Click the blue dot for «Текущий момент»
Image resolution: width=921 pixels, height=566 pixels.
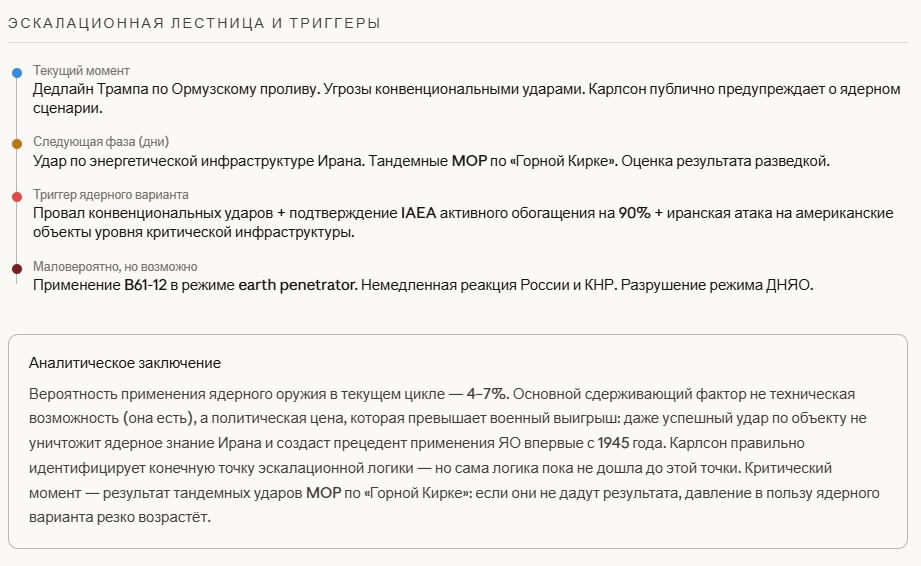(x=17, y=74)
